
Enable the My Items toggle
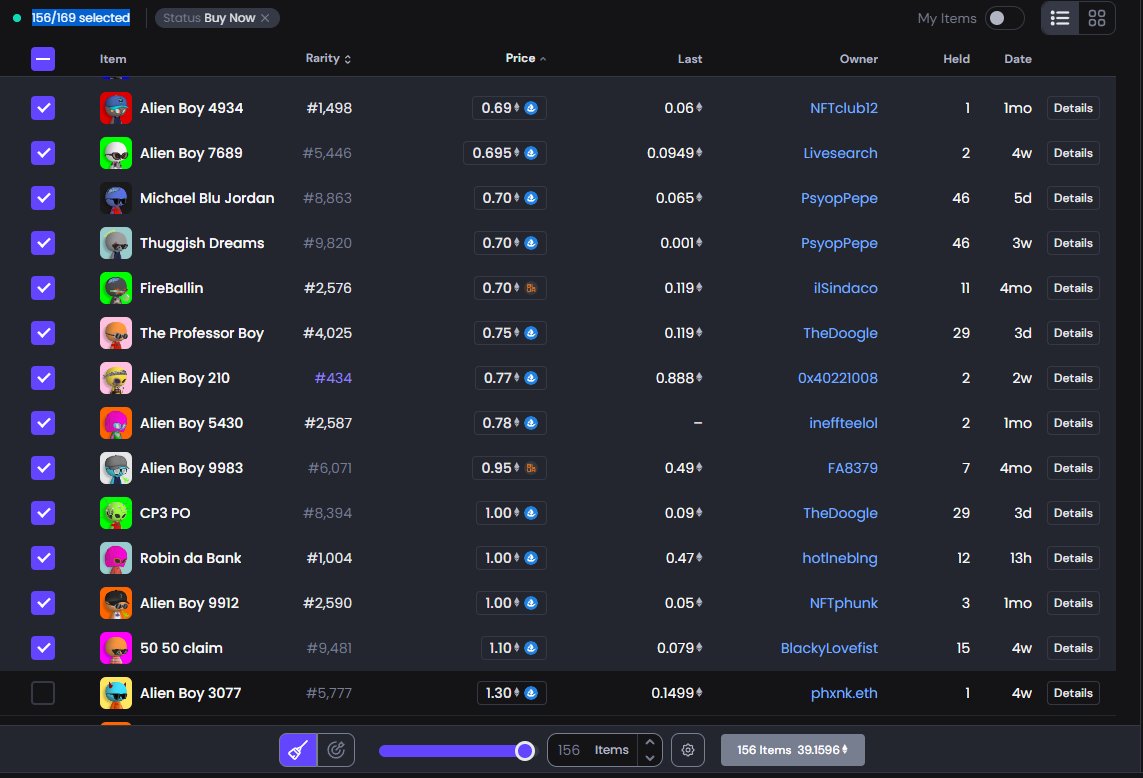point(1005,17)
